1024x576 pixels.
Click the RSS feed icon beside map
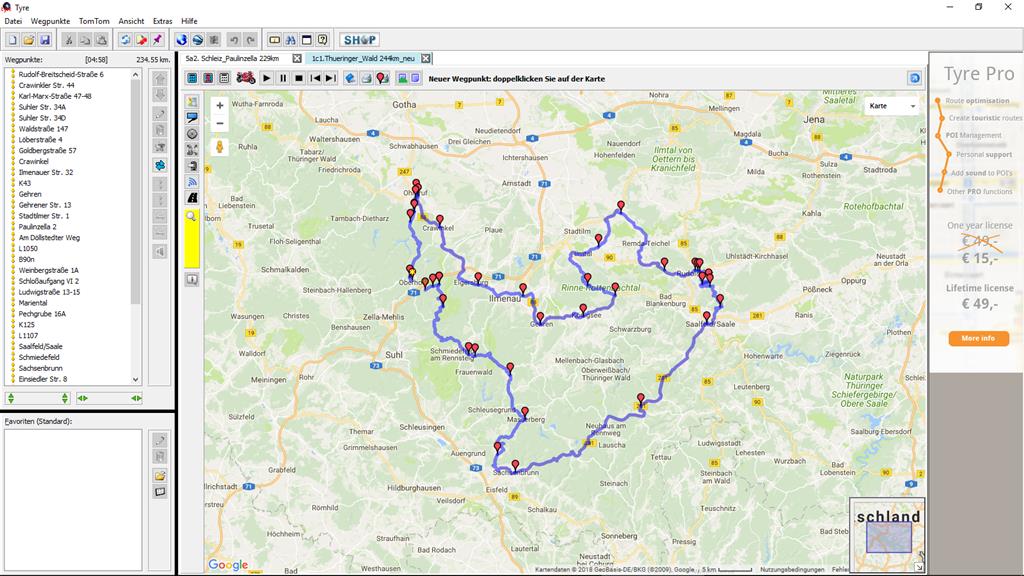192,182
